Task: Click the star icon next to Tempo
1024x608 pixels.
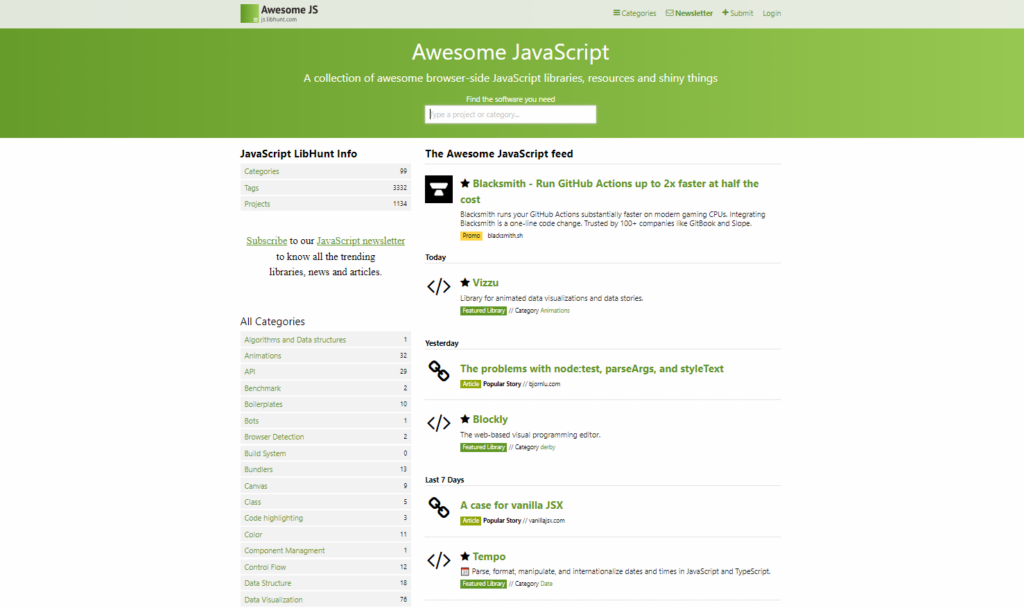Action: 466,556
